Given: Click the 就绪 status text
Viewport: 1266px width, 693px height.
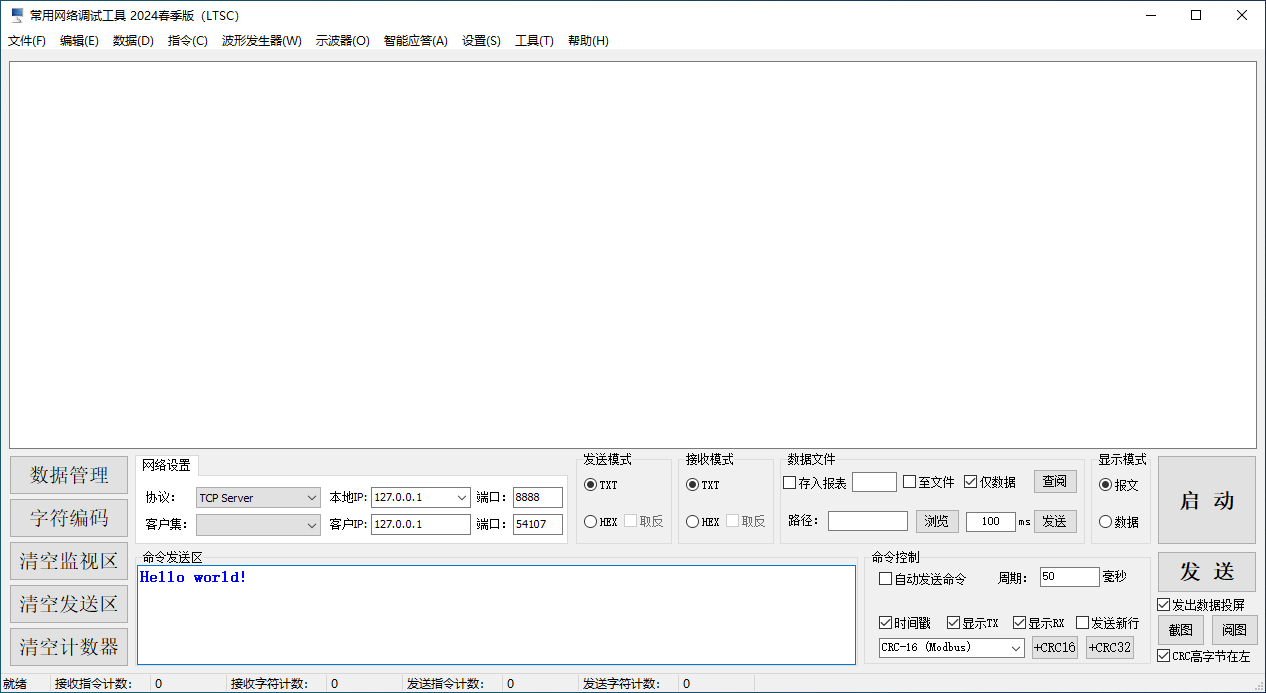Looking at the screenshot, I should [x=15, y=684].
